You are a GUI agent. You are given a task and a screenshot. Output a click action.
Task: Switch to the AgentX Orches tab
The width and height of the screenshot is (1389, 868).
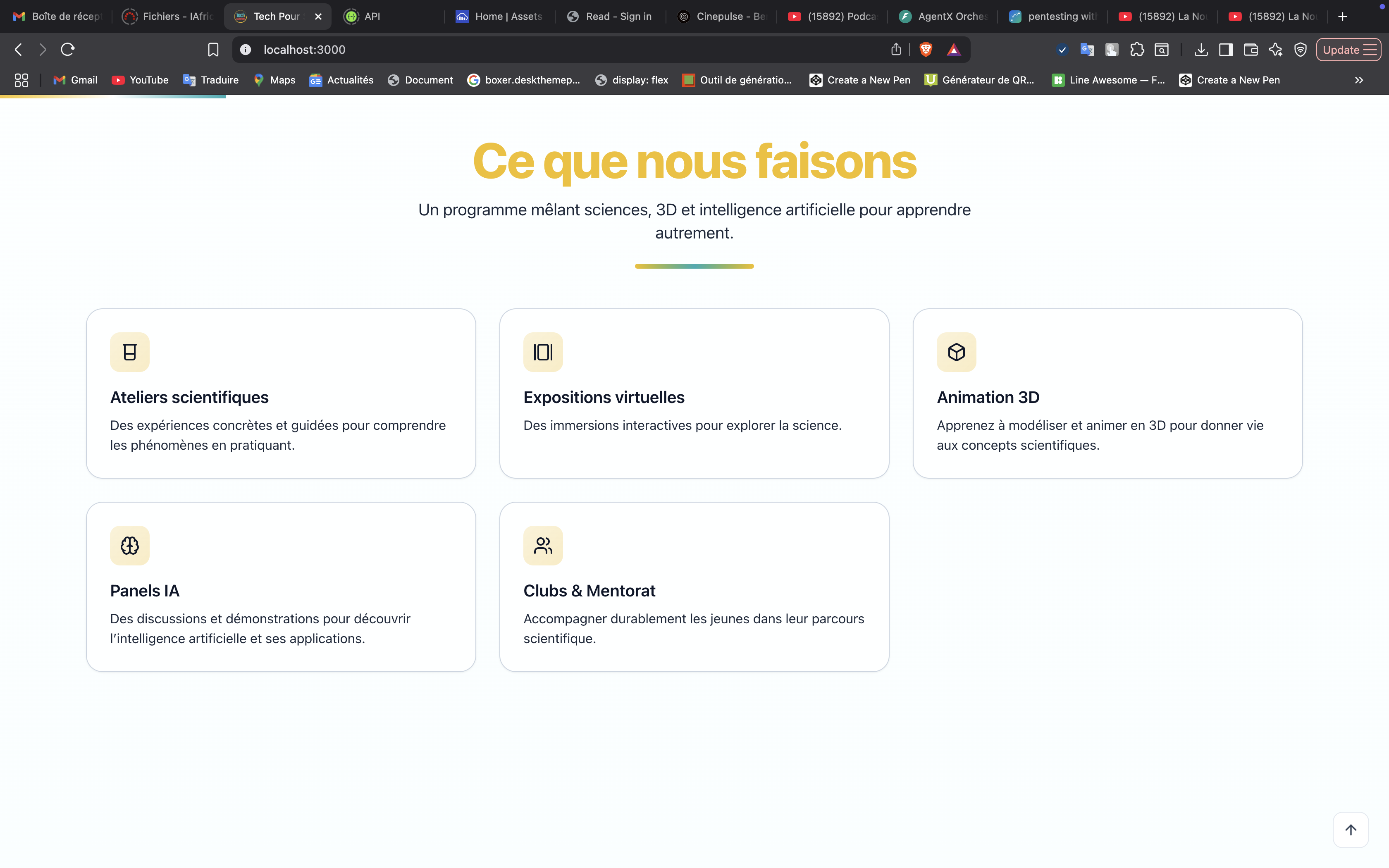pyautogui.click(x=943, y=16)
